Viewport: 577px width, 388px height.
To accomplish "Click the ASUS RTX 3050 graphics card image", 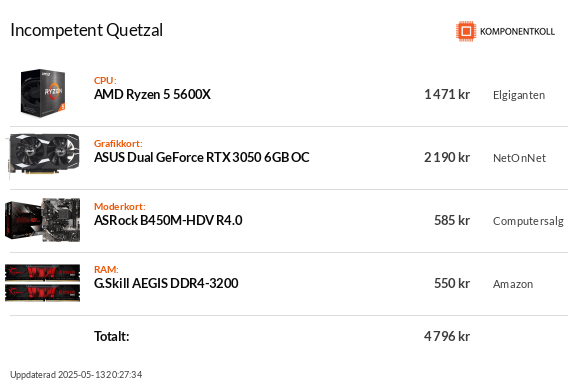I will 44,155.
